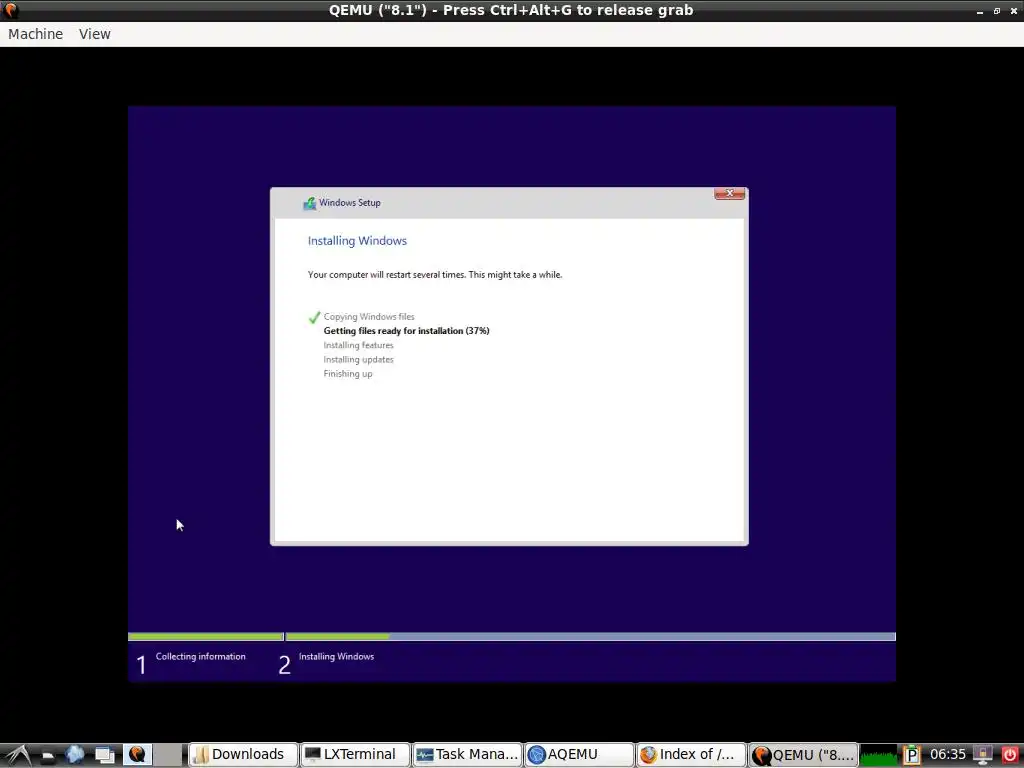The image size is (1024, 768).
Task: Minimize the QEMU window
Action: click(980, 11)
